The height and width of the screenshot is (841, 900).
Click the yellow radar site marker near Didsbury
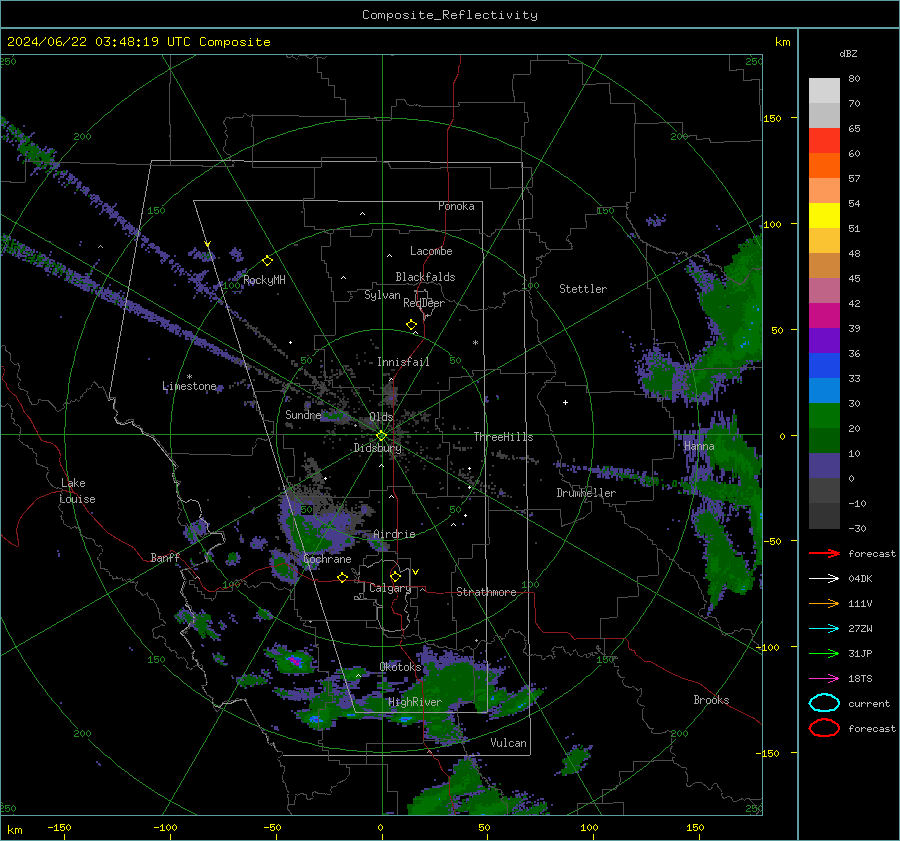[x=381, y=436]
